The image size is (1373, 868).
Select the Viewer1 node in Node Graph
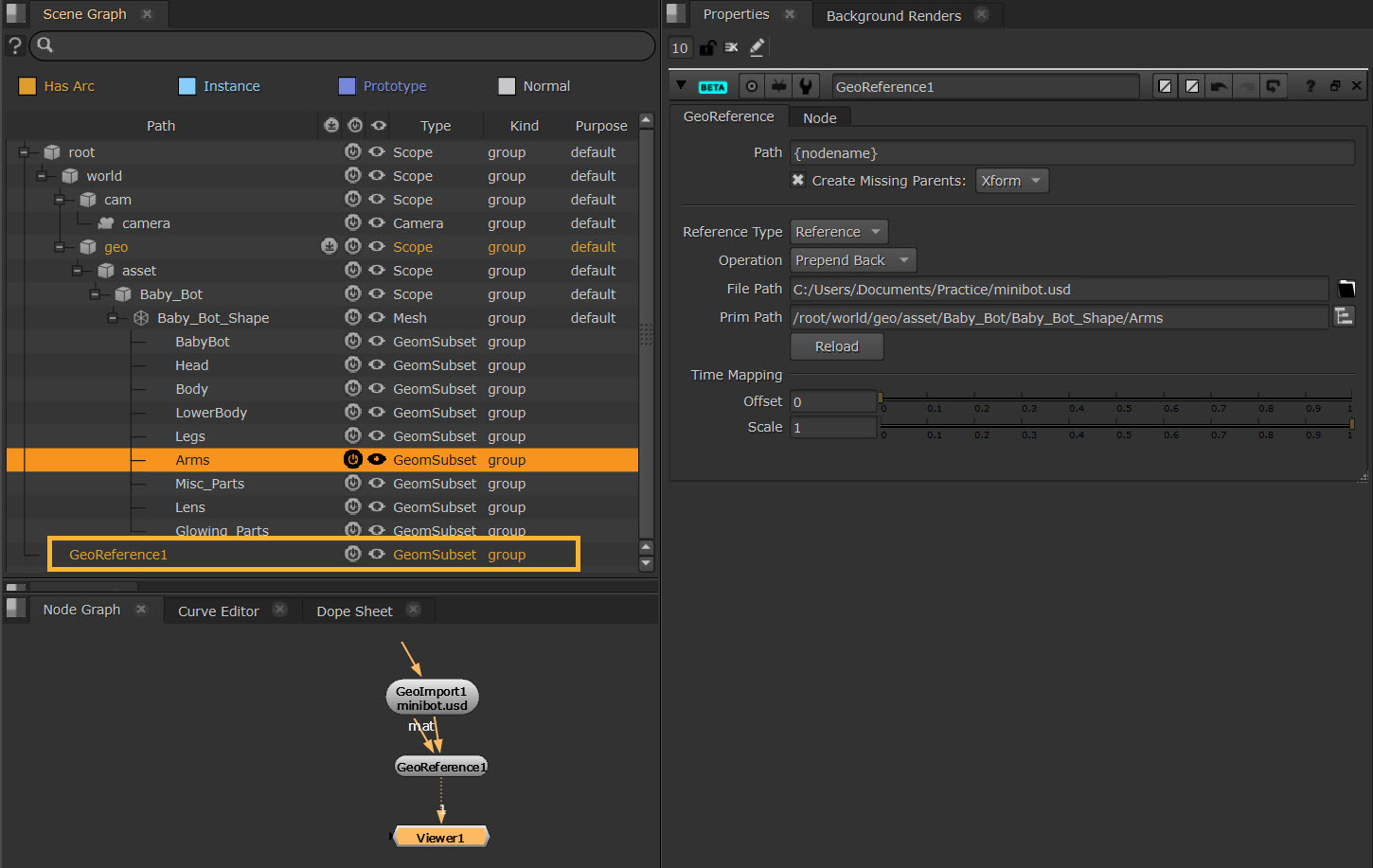coord(440,837)
